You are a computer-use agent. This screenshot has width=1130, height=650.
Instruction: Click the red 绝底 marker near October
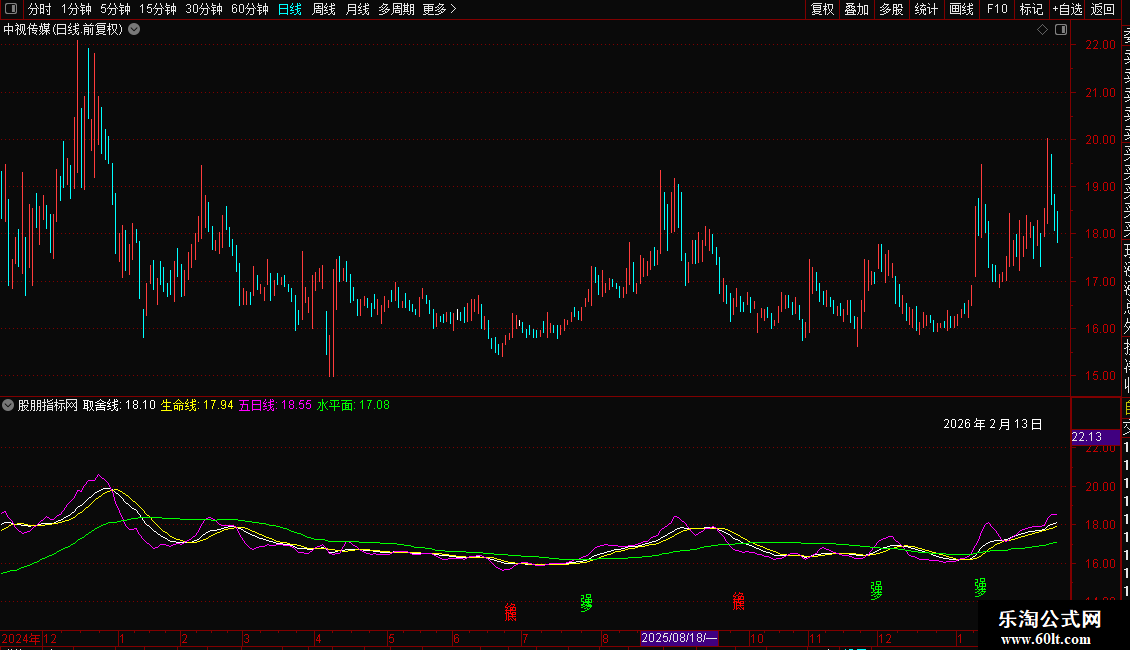tap(738, 600)
